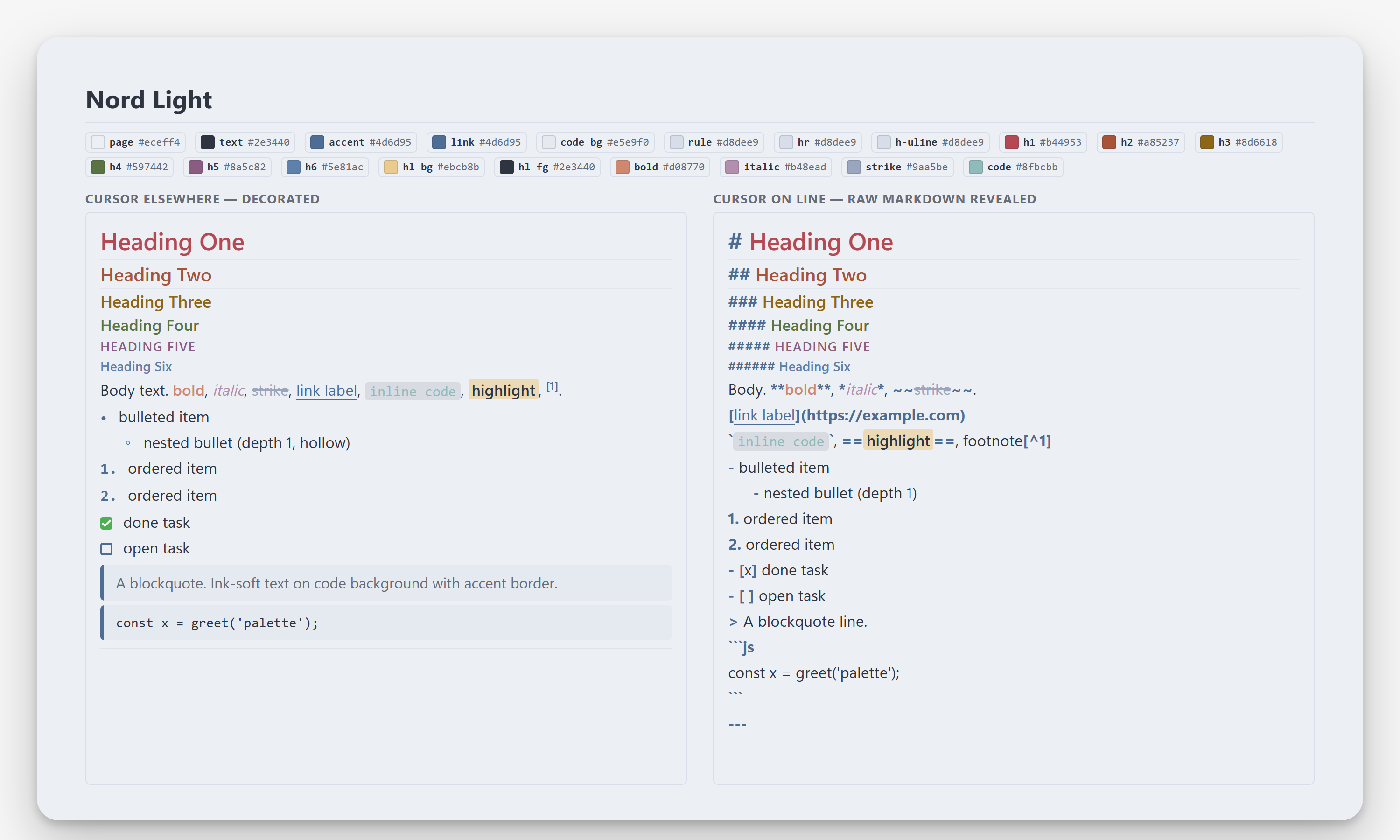
Task: Pick the hl bg #ebcb8b swatch
Action: [432, 167]
